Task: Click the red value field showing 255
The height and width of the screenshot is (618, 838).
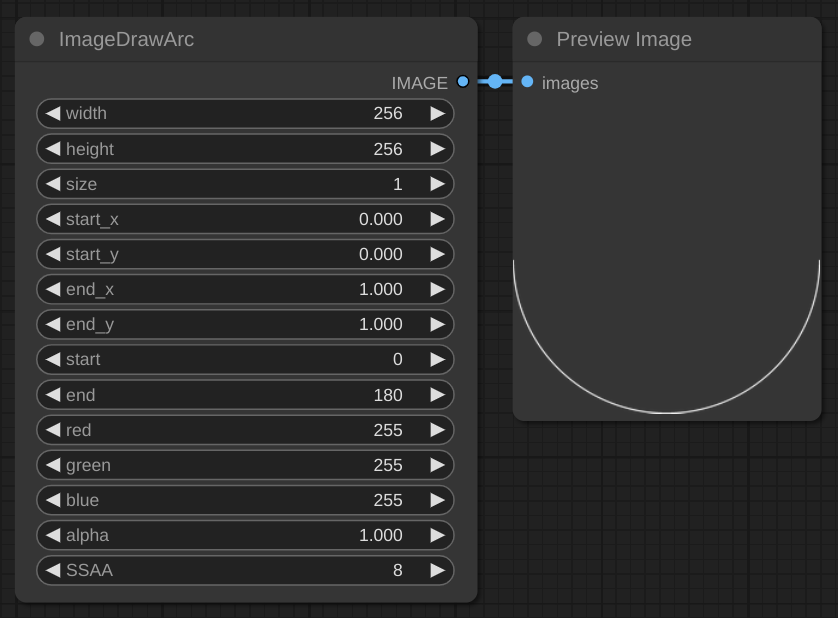Action: click(x=245, y=430)
